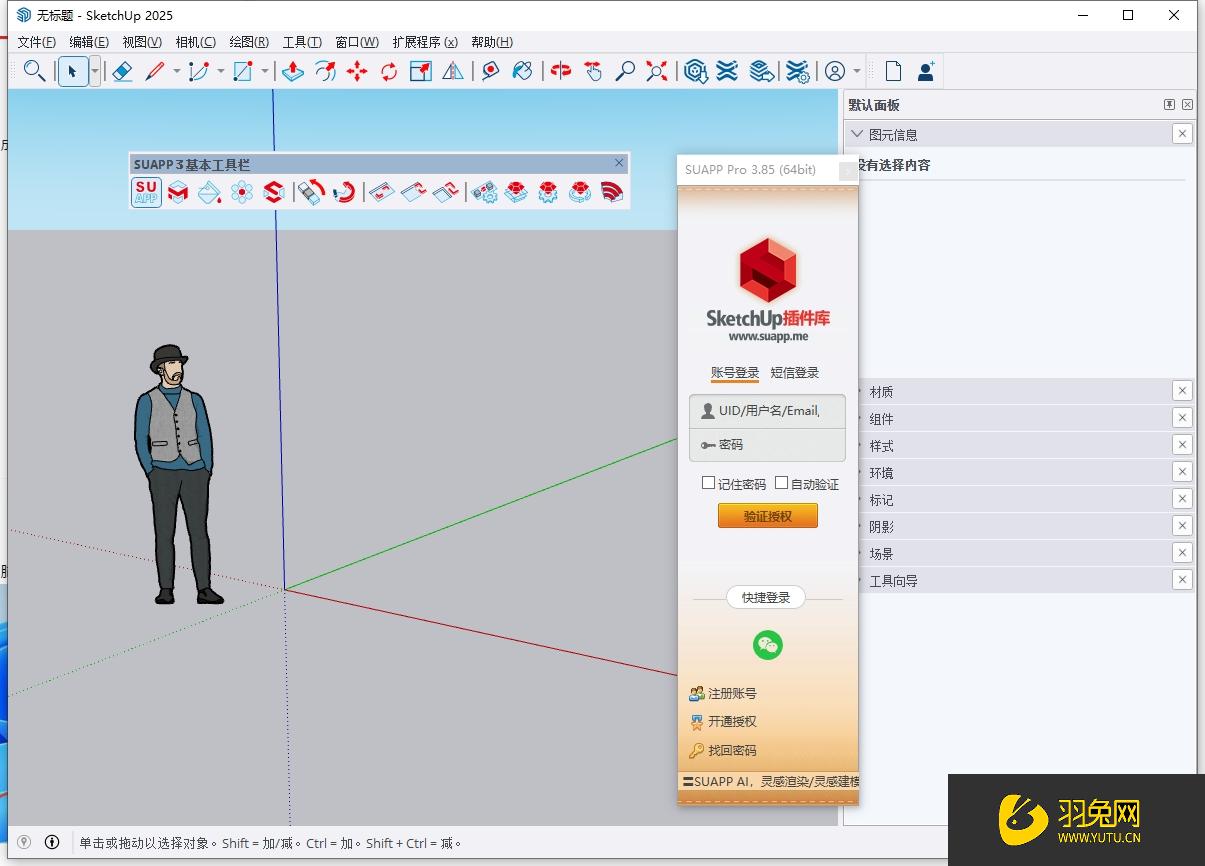Choose the Line pencil tool
Screen dimensions: 1205x866
click(155, 71)
